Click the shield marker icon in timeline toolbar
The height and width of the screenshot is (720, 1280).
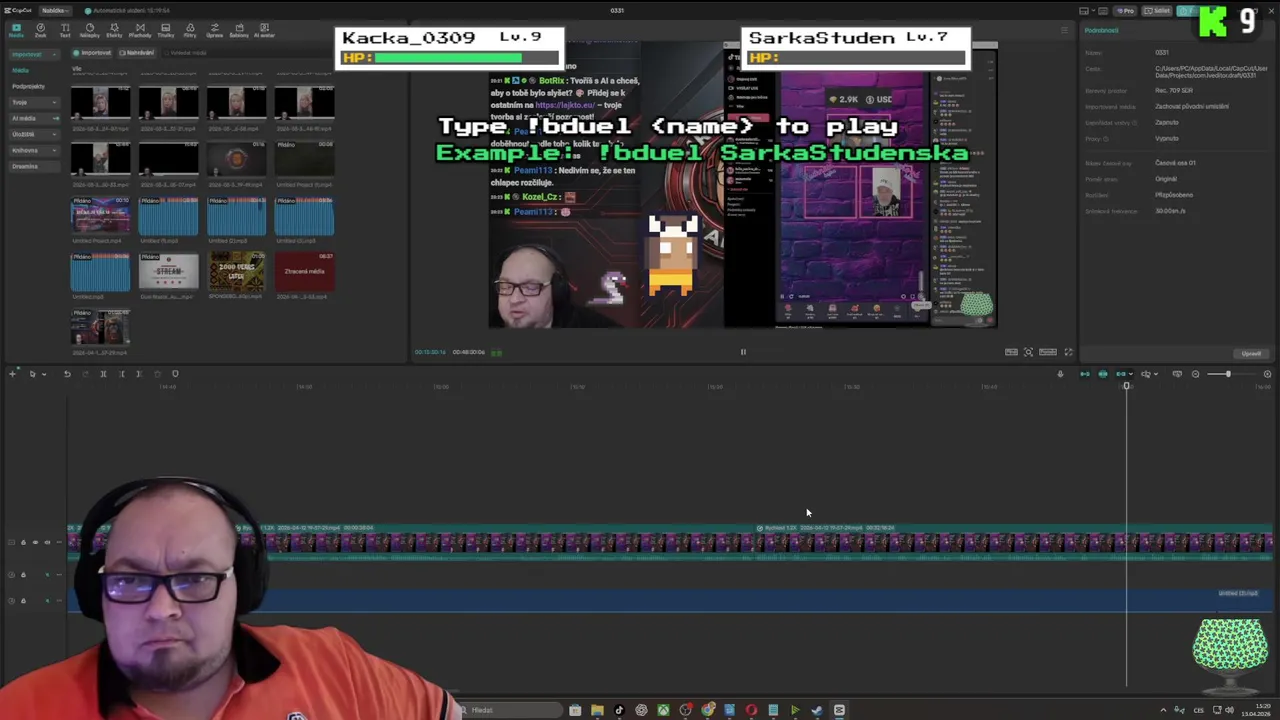tap(175, 374)
